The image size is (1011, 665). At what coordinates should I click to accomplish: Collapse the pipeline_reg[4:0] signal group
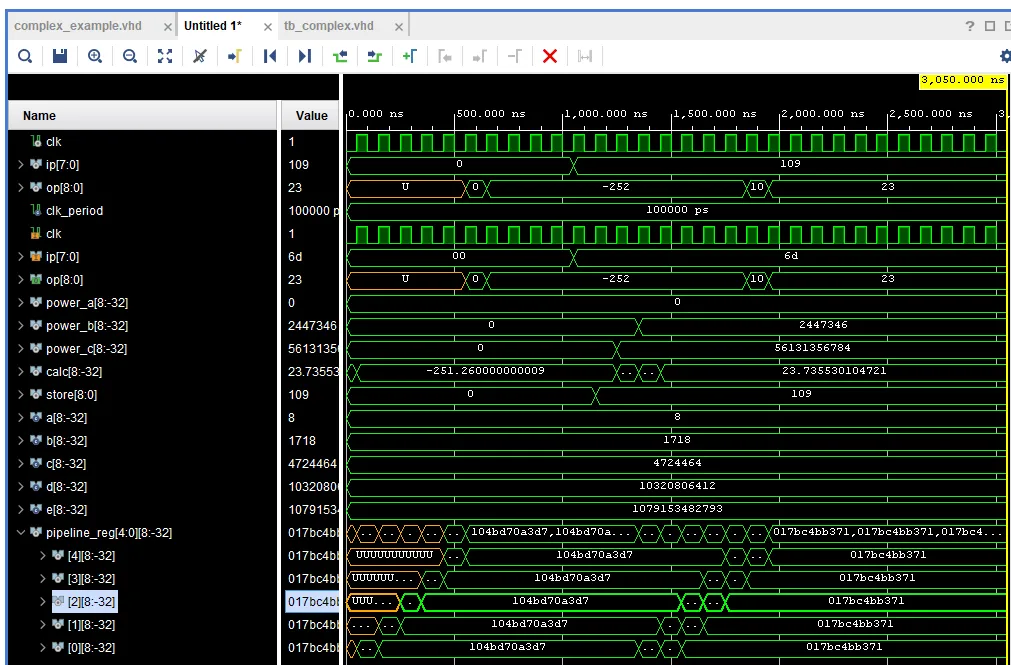21,533
